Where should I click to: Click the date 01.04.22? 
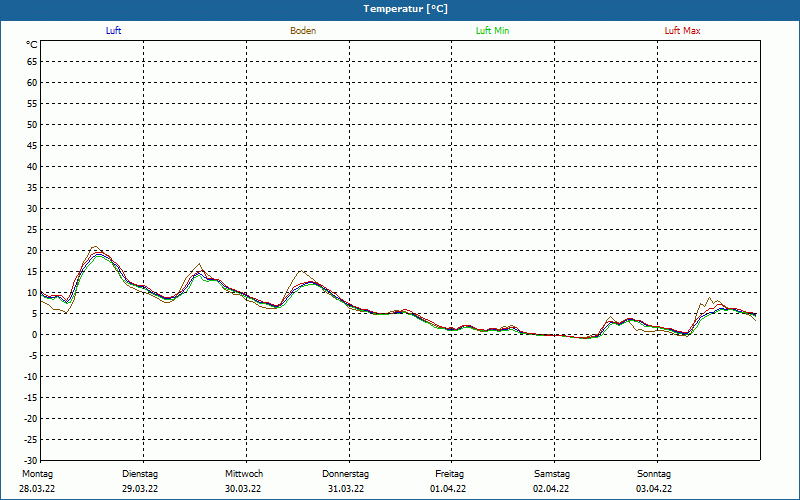click(448, 489)
